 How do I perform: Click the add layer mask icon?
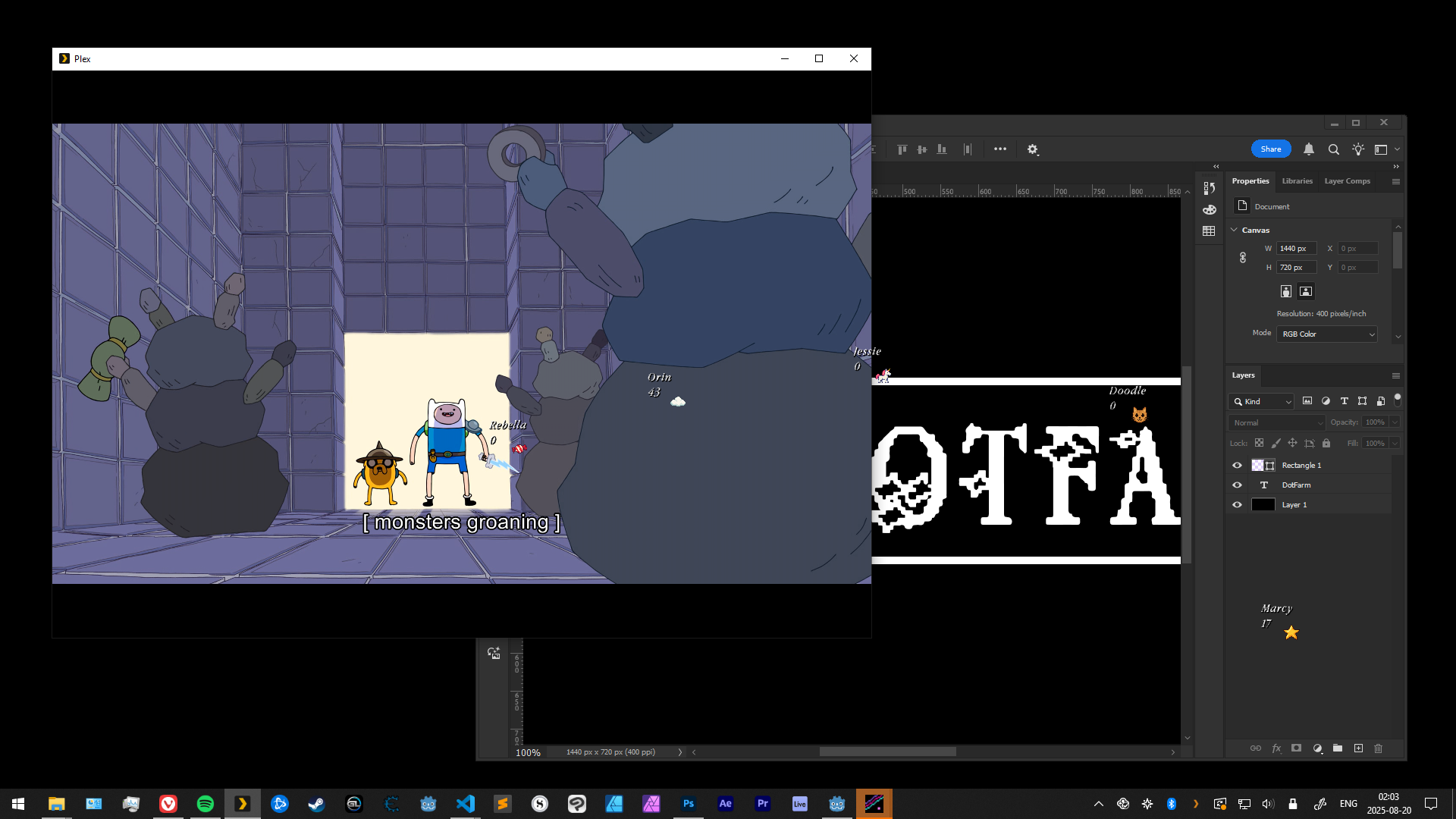point(1297,748)
